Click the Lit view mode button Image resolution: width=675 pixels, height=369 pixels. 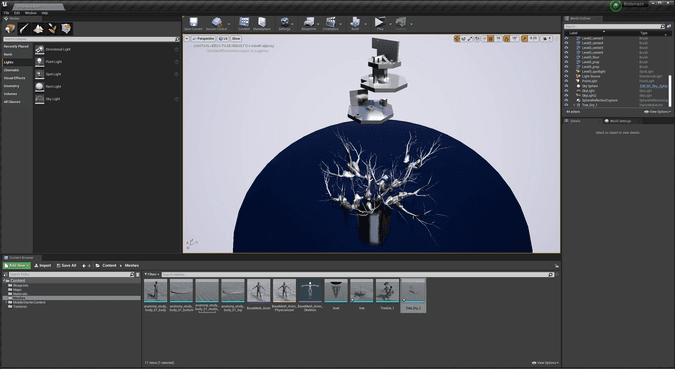(x=223, y=39)
